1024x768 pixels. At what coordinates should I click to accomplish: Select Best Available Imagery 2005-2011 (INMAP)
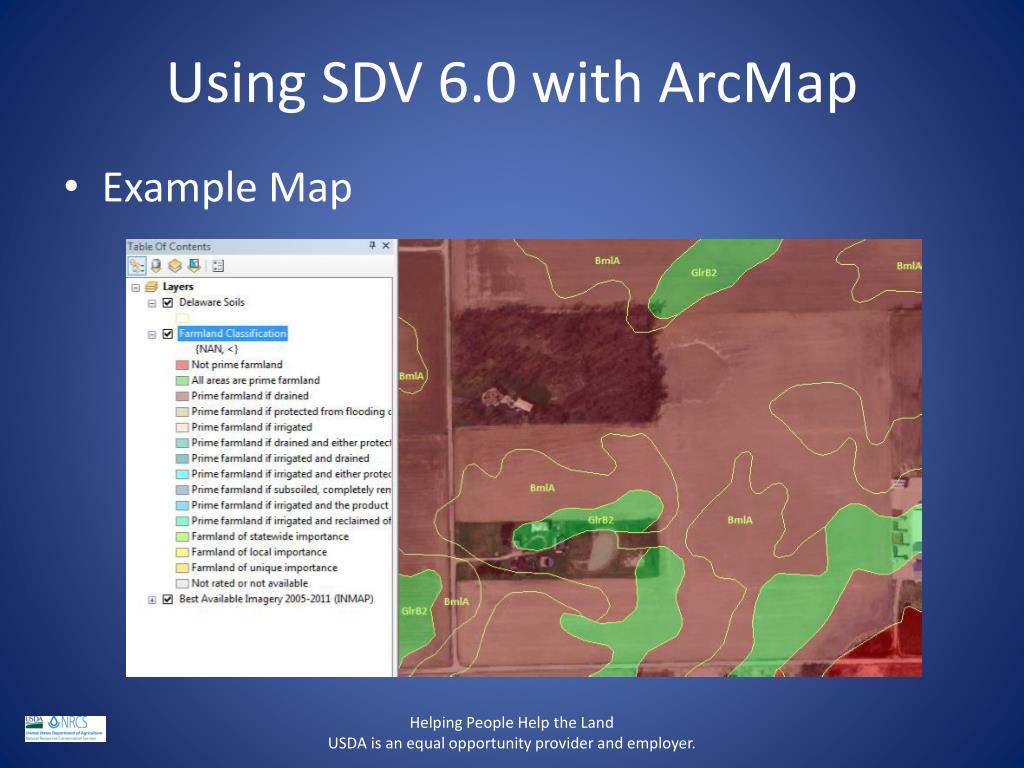[x=276, y=599]
